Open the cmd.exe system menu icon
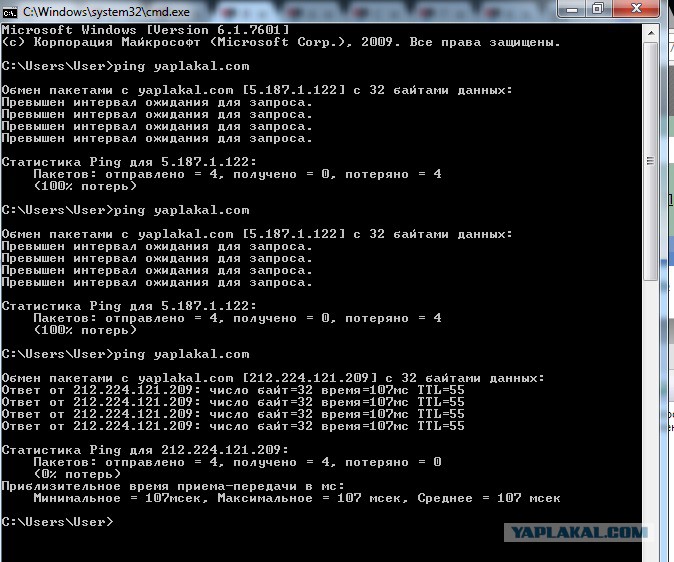This screenshot has height=562, width=674. 9,12
